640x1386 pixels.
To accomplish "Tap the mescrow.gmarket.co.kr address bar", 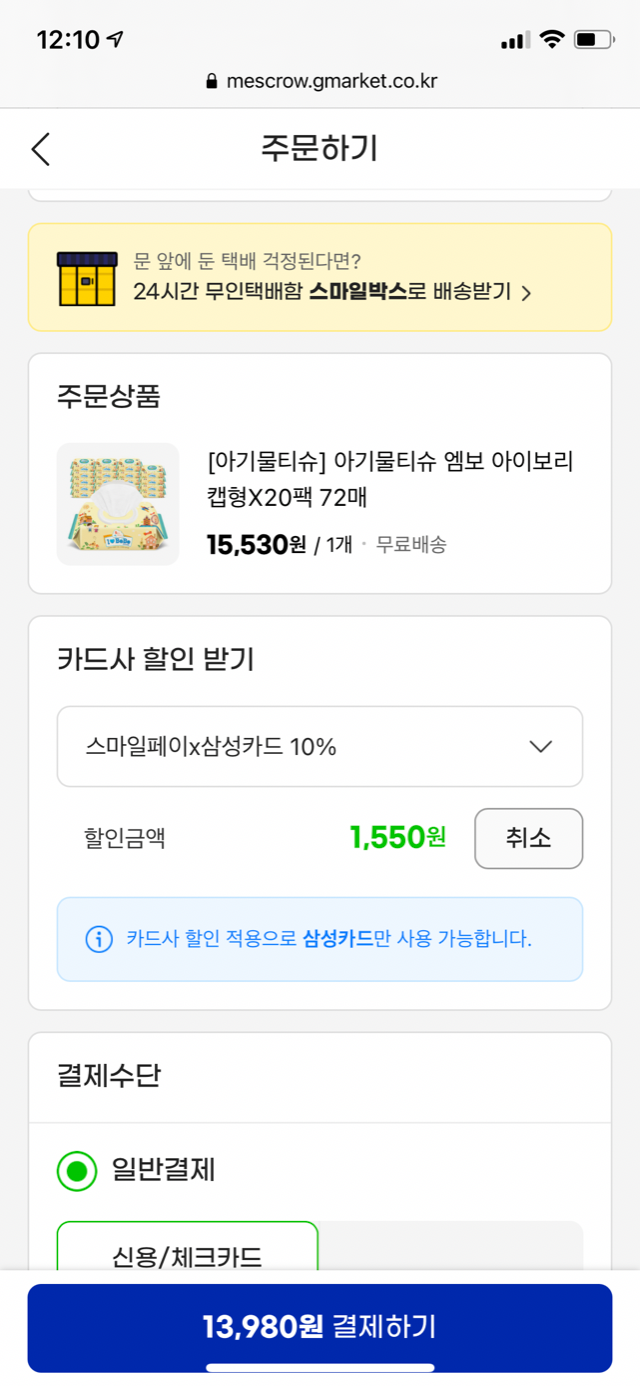I will tap(320, 81).
